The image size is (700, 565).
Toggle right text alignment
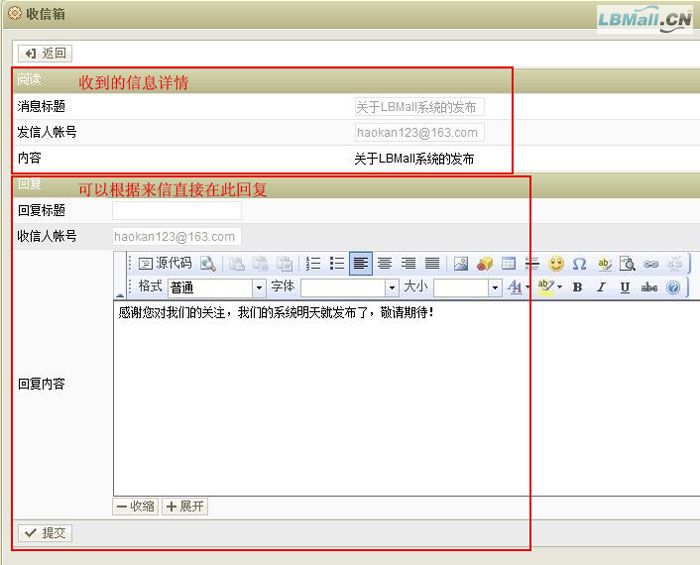[x=408, y=264]
